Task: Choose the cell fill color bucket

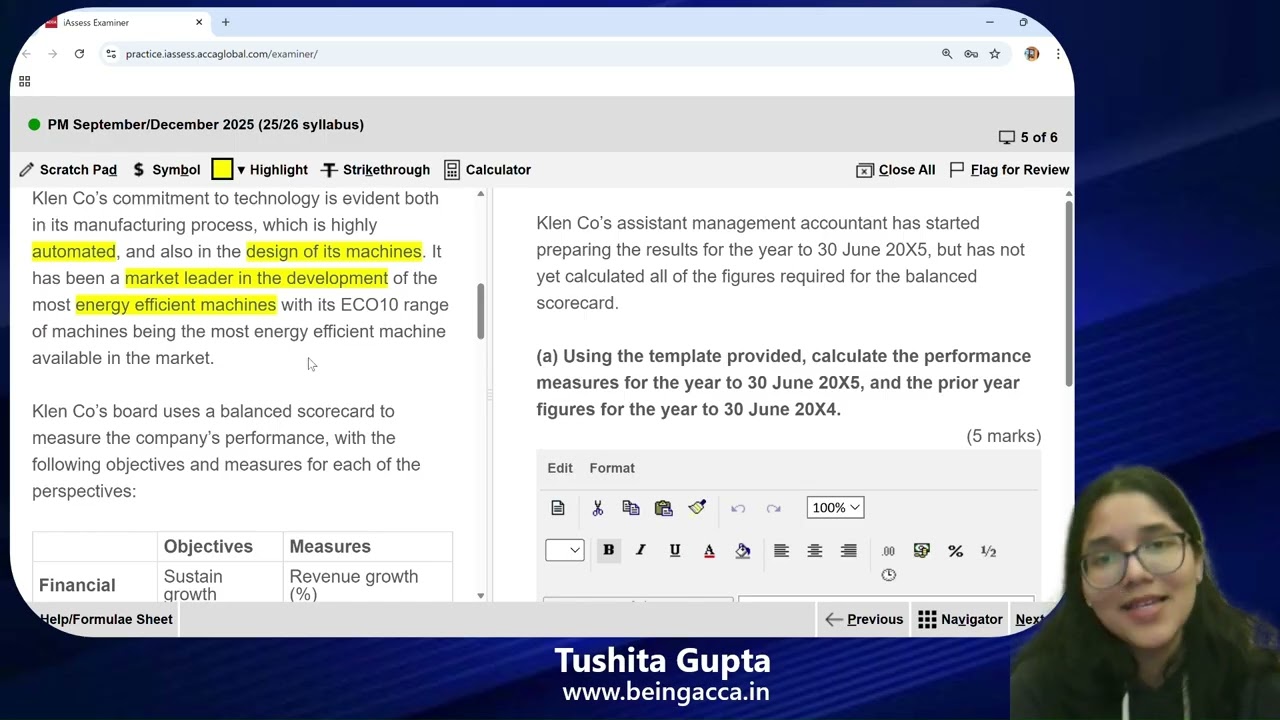Action: [743, 551]
